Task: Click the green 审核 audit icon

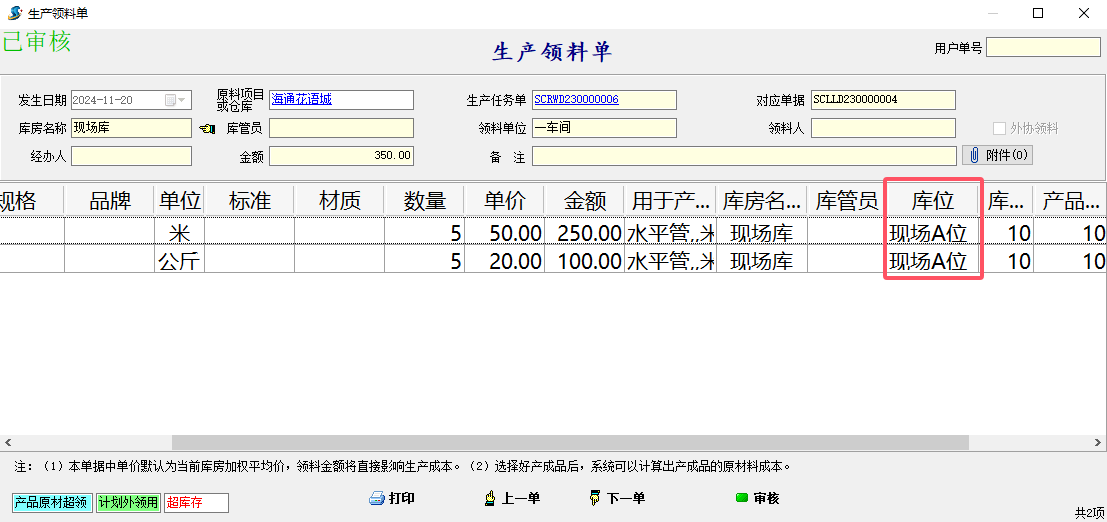Action: [x=741, y=498]
